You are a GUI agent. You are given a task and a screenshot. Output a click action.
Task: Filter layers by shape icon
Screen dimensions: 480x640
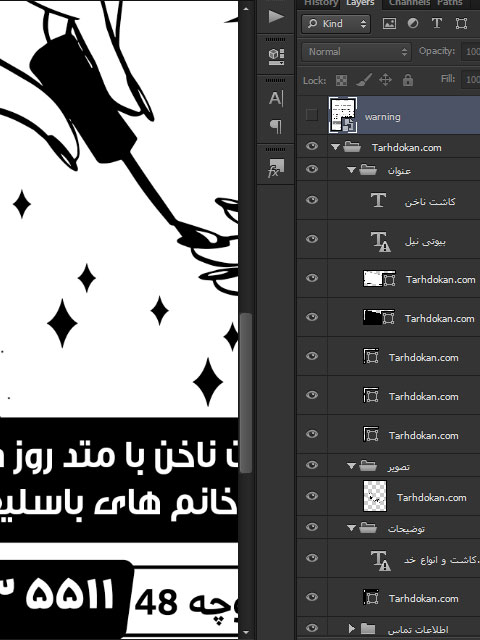click(461, 24)
